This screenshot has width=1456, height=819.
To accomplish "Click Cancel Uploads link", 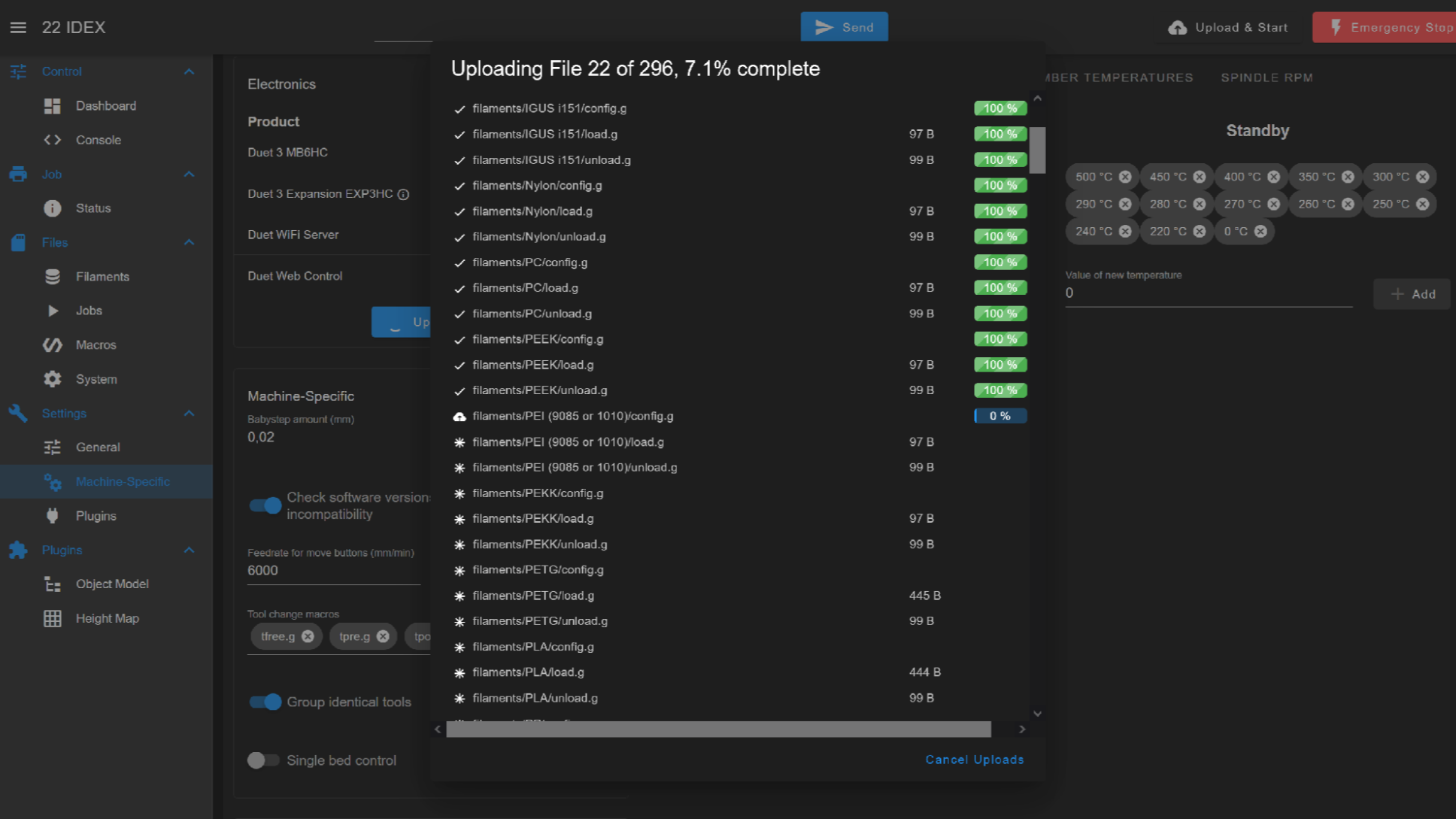I will (975, 760).
